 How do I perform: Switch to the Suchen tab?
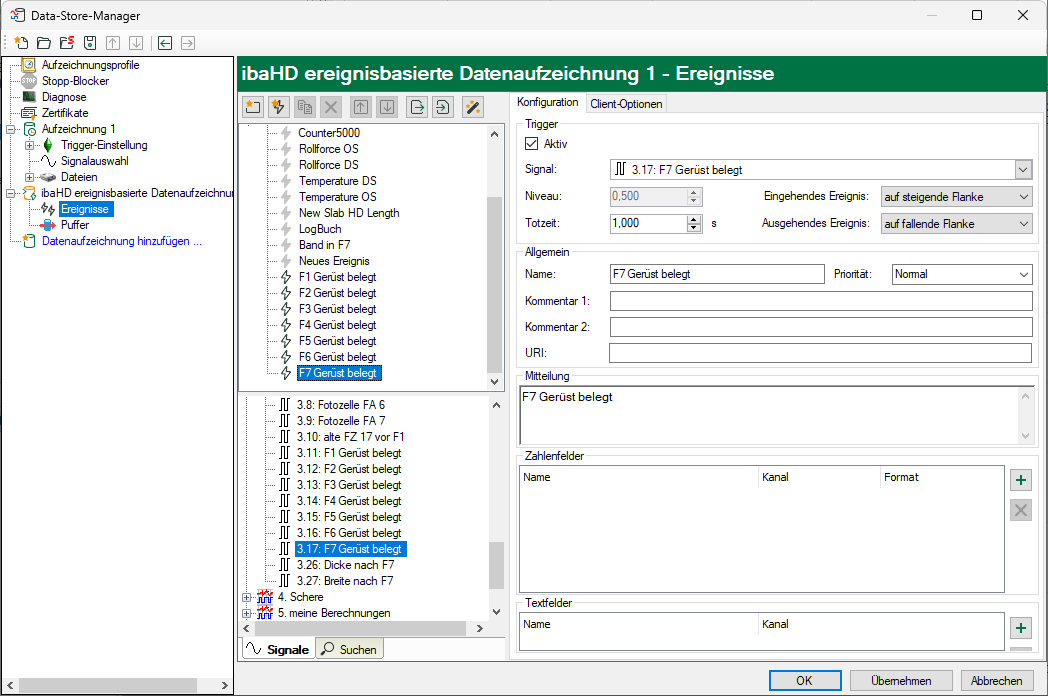tap(350, 650)
